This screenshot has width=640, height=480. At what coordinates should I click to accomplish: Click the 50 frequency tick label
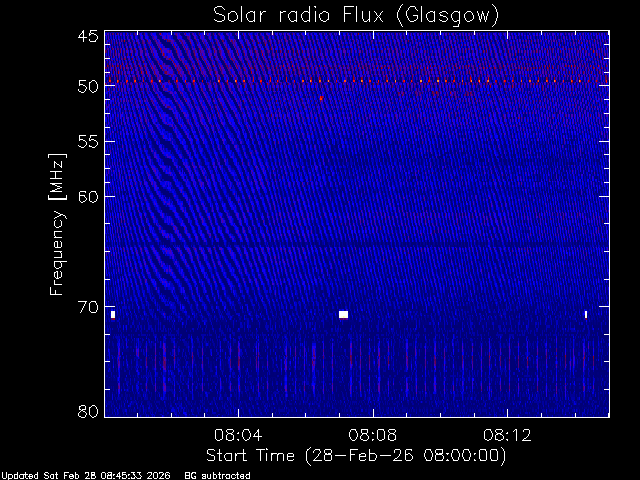click(x=88, y=87)
